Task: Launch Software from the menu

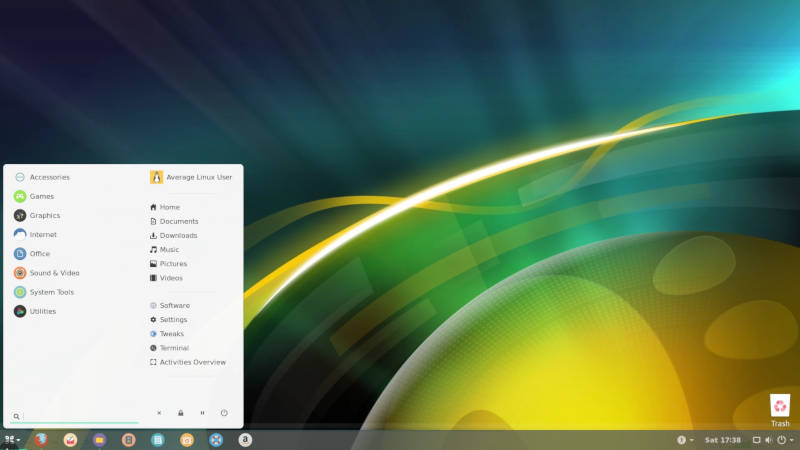Action: pos(170,305)
